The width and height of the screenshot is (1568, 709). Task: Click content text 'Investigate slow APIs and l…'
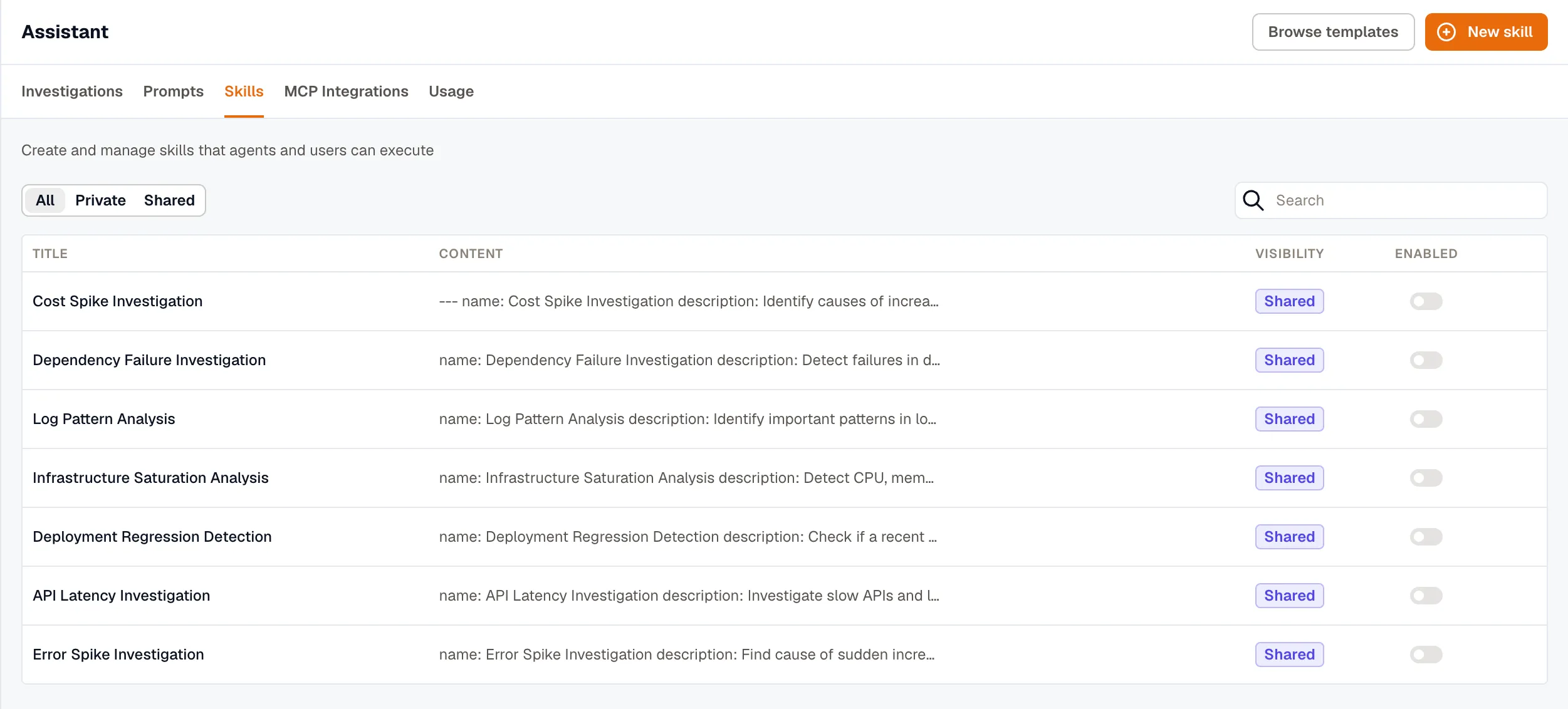[844, 596]
